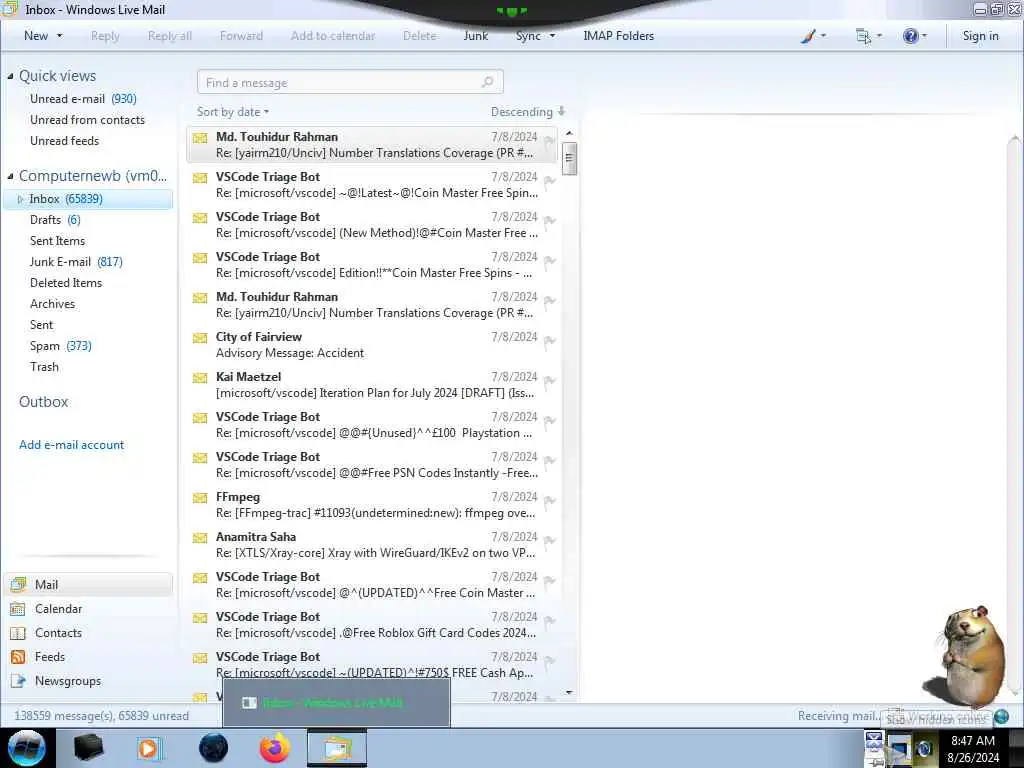
Task: Click the Windows Start orb
Action: [x=27, y=748]
